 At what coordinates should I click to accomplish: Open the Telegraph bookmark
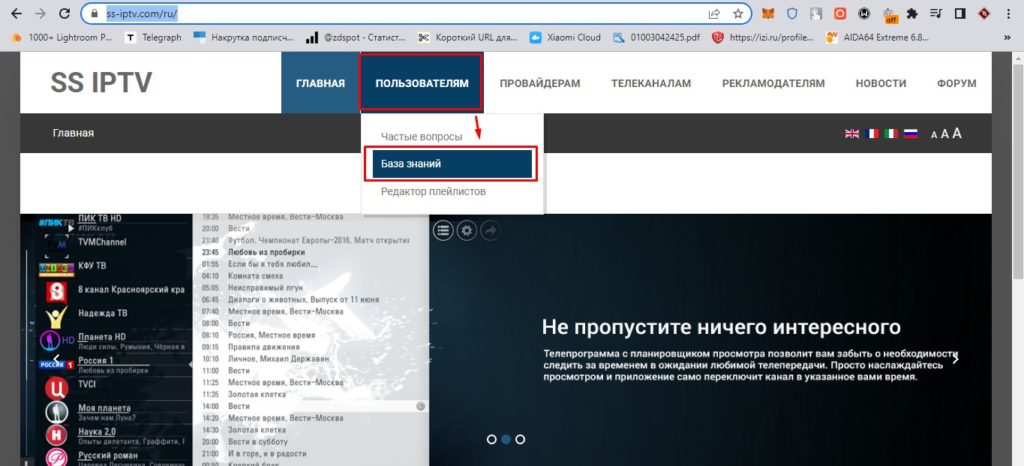[154, 37]
